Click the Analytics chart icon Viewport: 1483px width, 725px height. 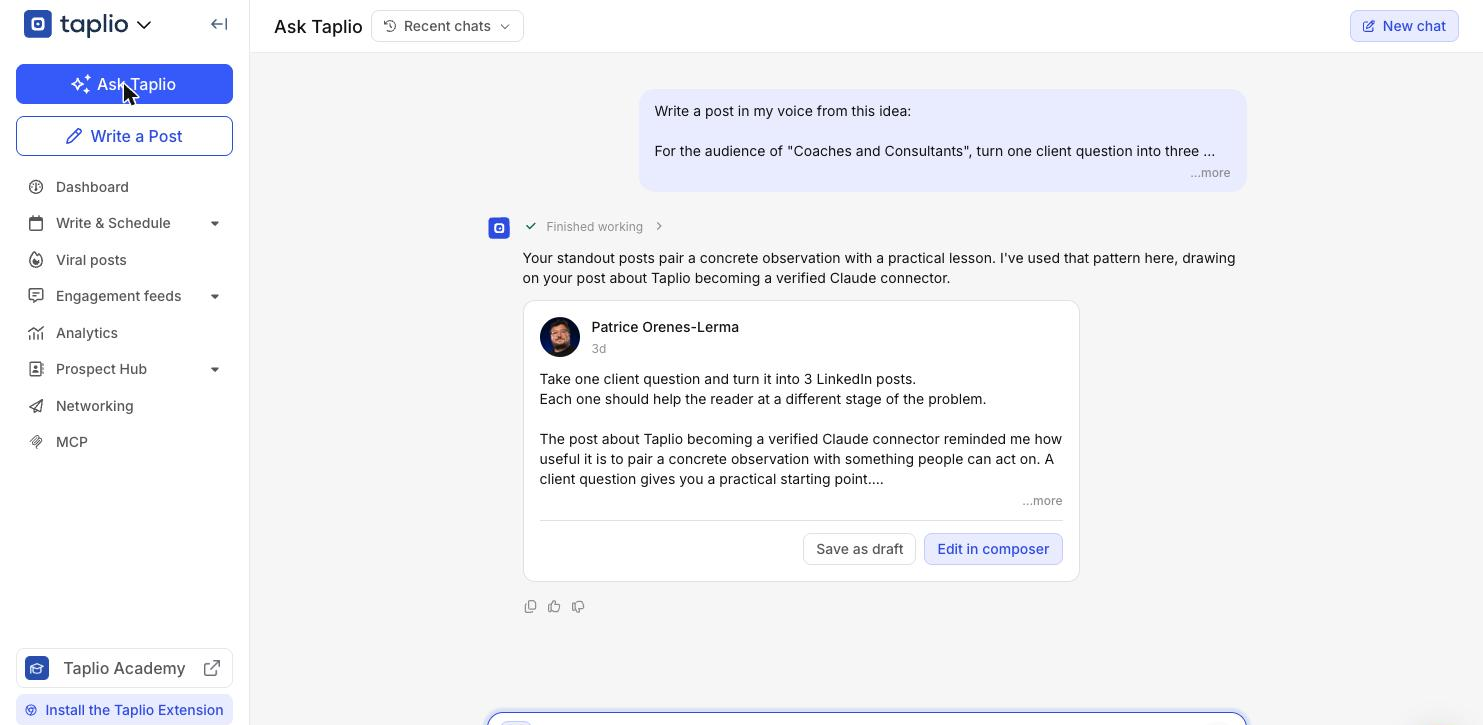[x=36, y=333]
